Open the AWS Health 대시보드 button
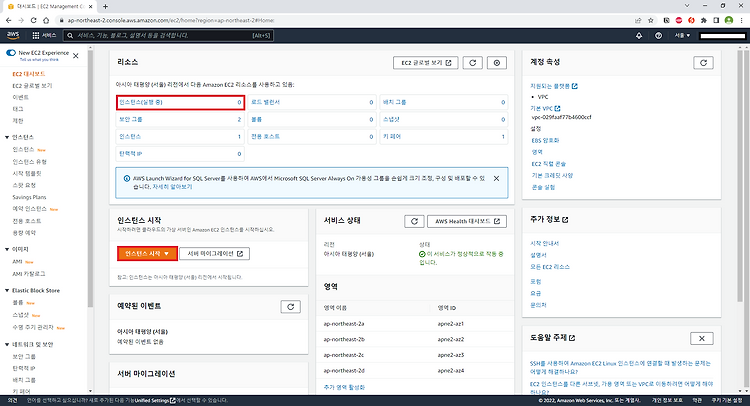750x406 pixels. (467, 221)
